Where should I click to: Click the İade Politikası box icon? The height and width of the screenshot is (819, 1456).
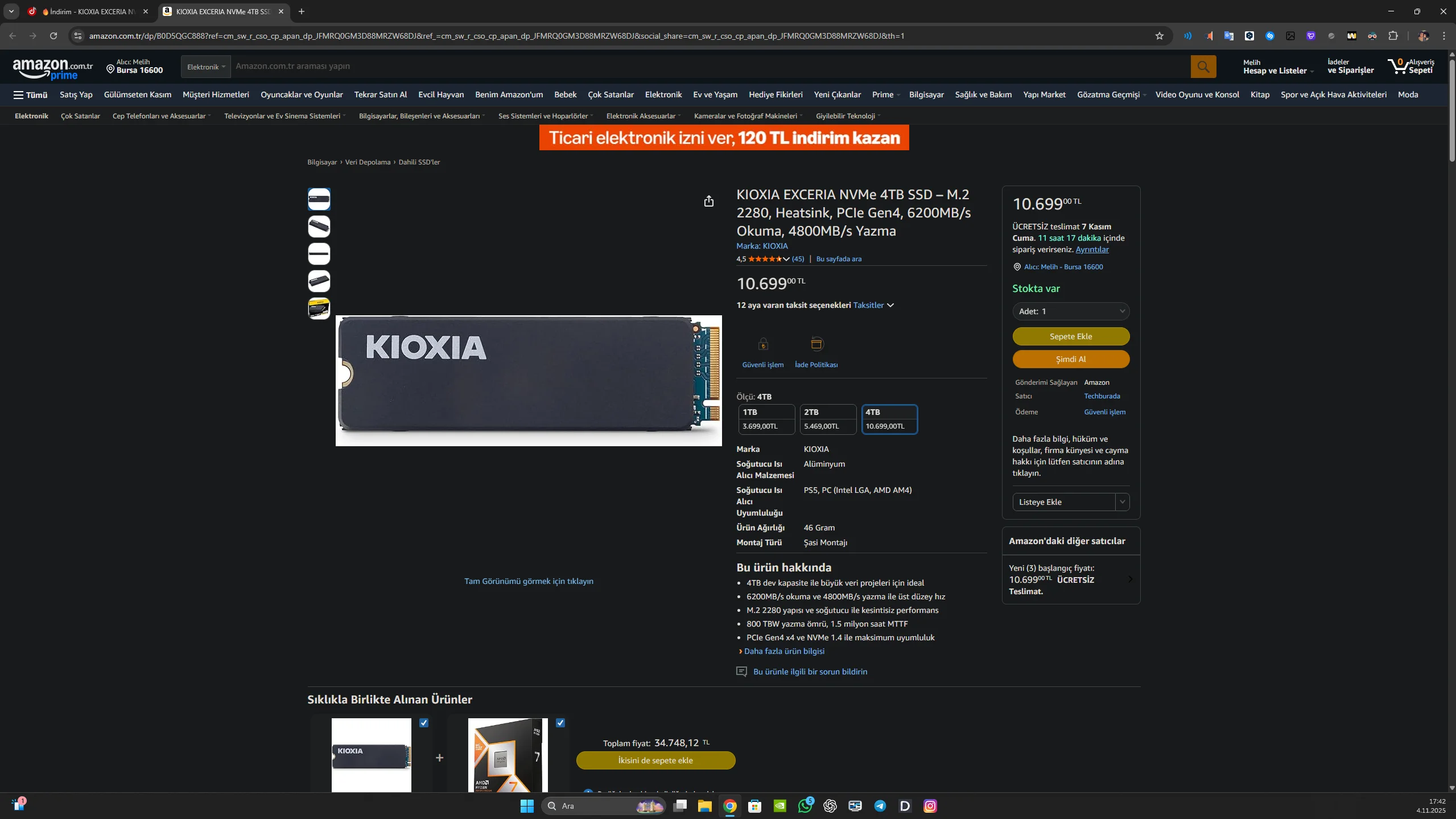(816, 344)
